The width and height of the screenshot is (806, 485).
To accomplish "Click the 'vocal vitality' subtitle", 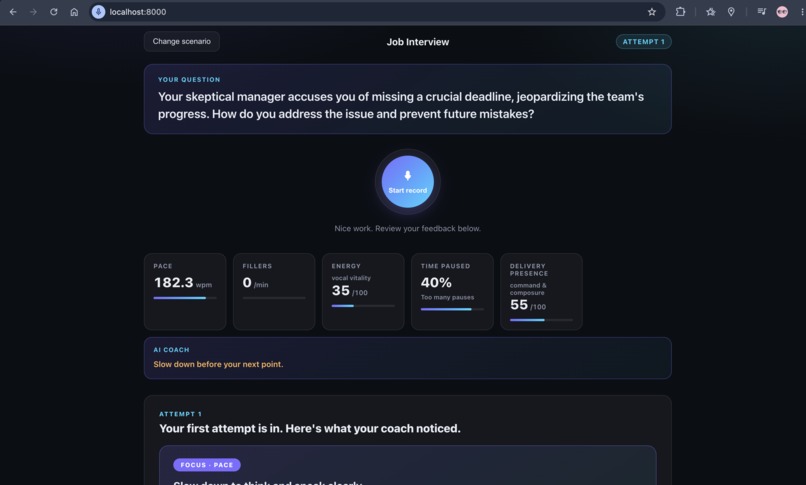I will 351,278.
